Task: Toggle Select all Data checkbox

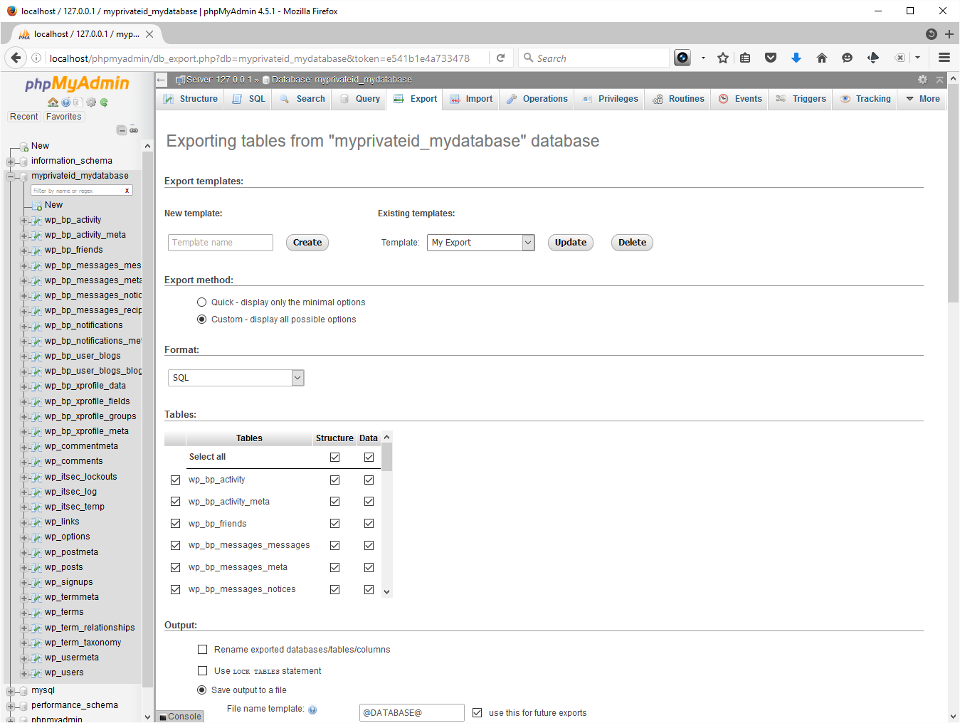Action: [369, 457]
